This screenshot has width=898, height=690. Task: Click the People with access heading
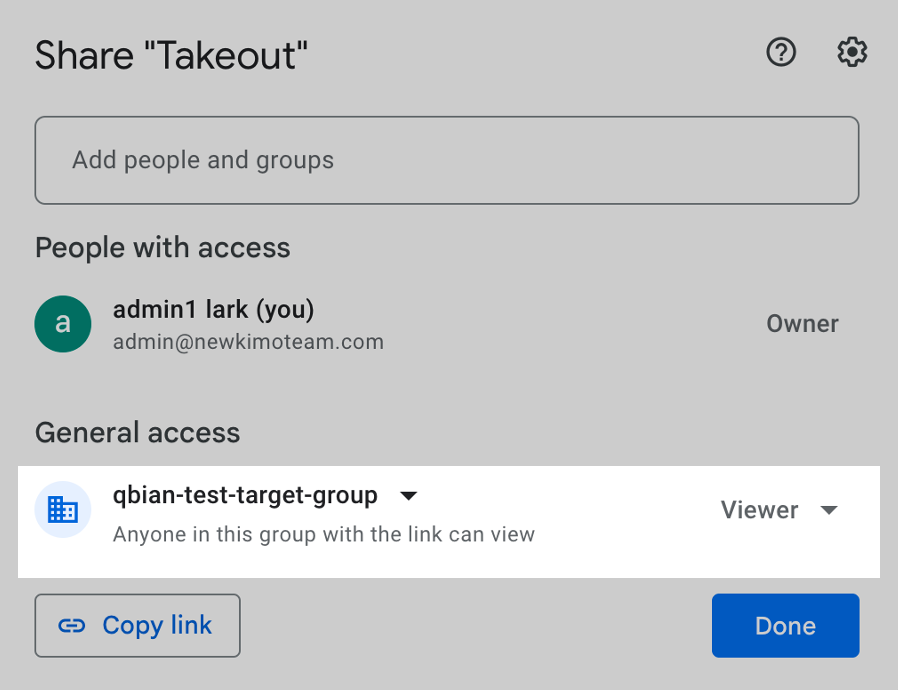click(x=162, y=248)
